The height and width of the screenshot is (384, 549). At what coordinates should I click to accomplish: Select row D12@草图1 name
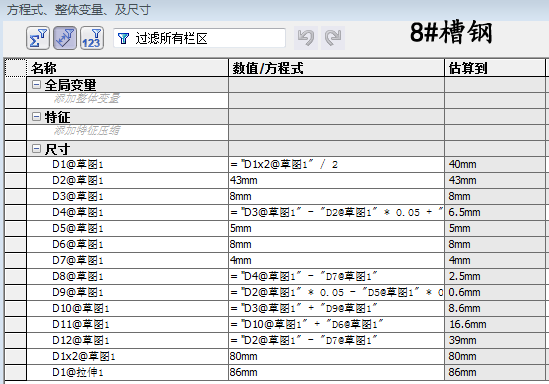[81, 340]
